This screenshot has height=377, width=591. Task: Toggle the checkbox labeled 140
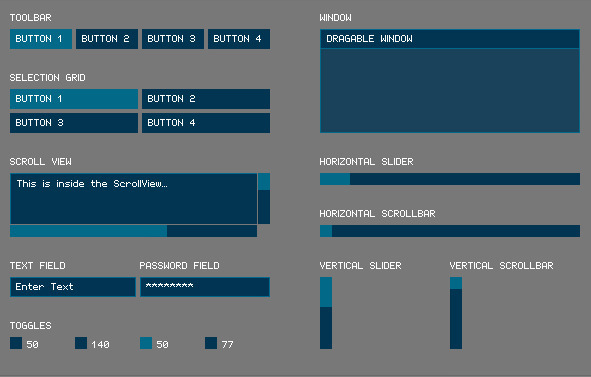point(81,343)
